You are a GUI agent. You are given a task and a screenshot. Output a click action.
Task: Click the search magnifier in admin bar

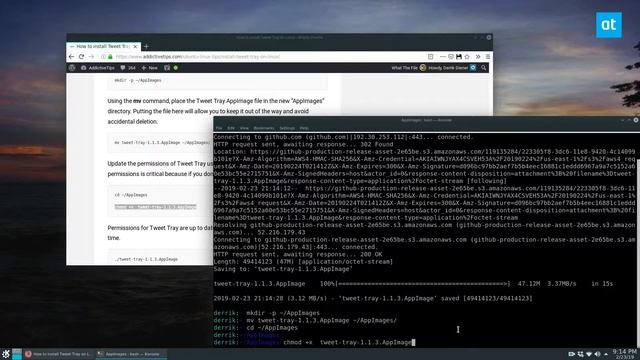coord(484,68)
